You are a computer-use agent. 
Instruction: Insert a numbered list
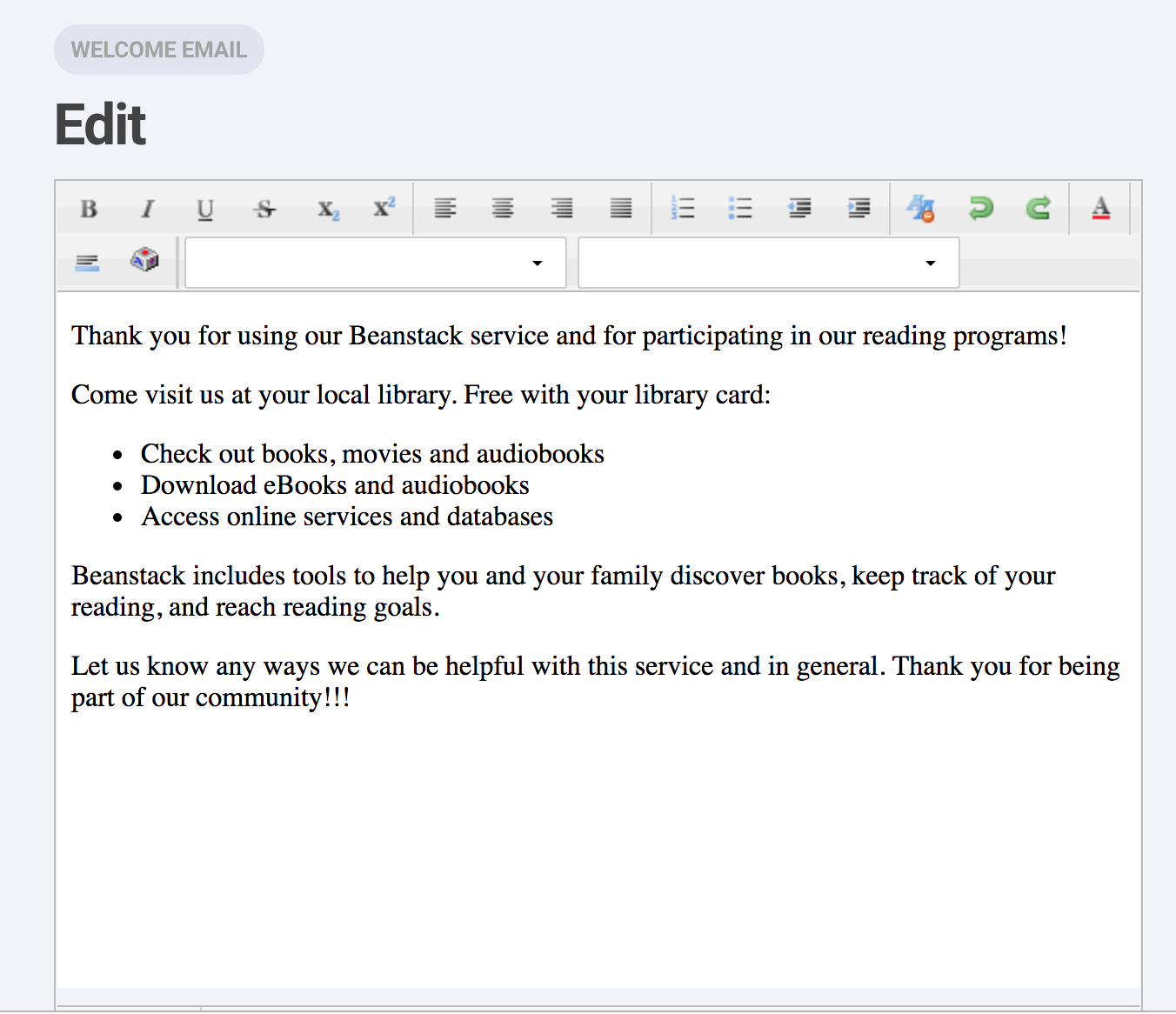[683, 209]
